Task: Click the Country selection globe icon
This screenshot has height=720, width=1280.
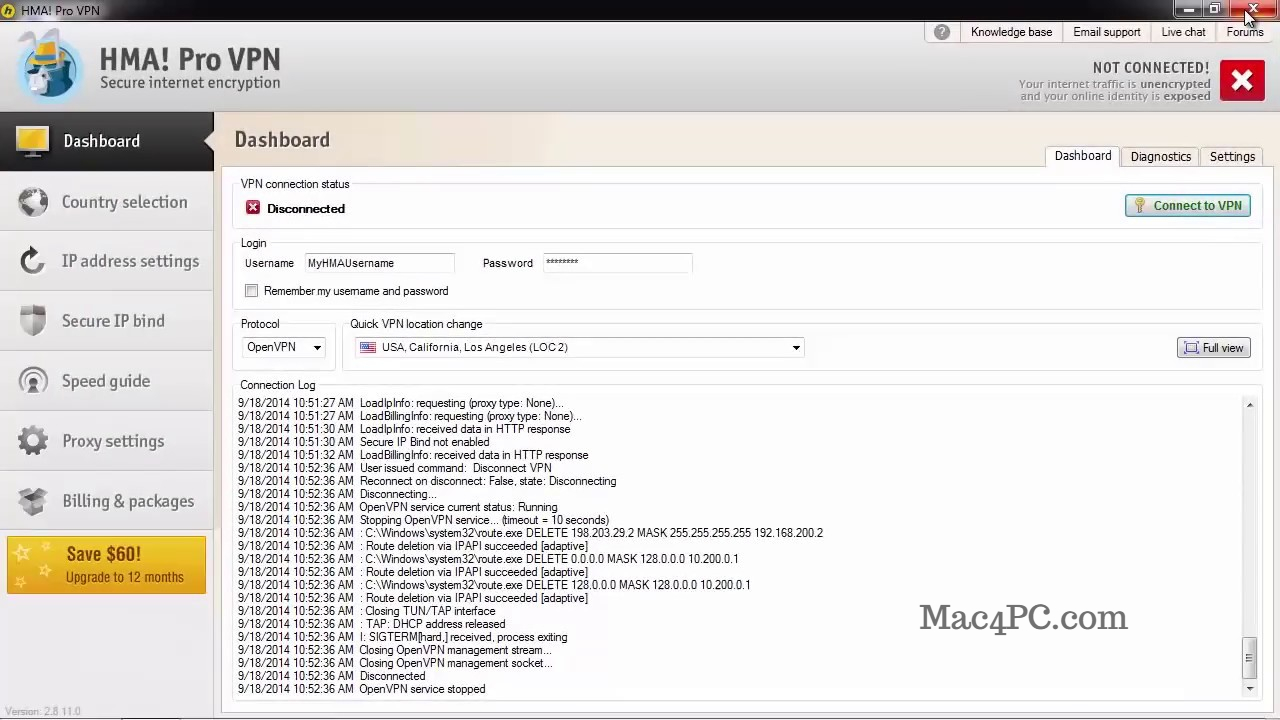Action: 33,202
